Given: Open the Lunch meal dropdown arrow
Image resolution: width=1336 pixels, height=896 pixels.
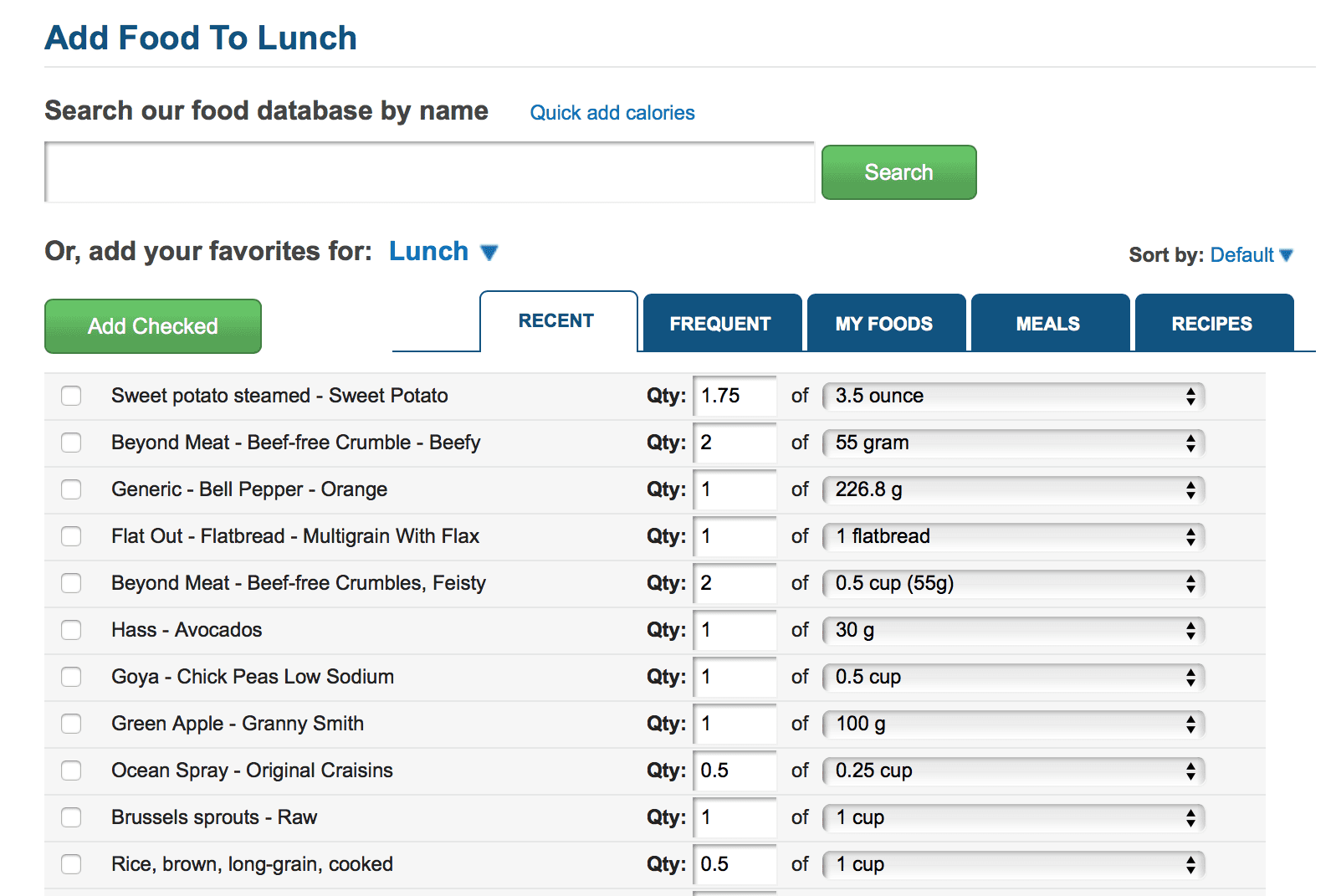Looking at the screenshot, I should coord(489,252).
